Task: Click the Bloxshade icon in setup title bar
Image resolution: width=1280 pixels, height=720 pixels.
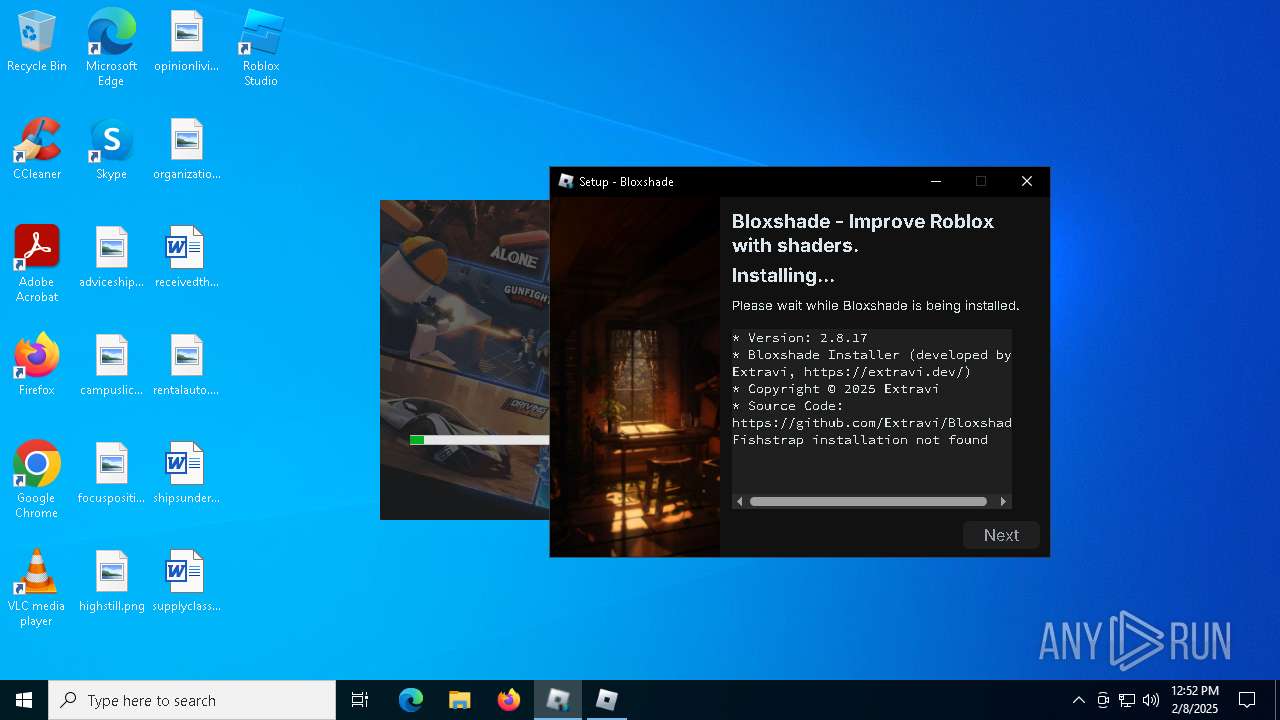Action: click(x=566, y=181)
